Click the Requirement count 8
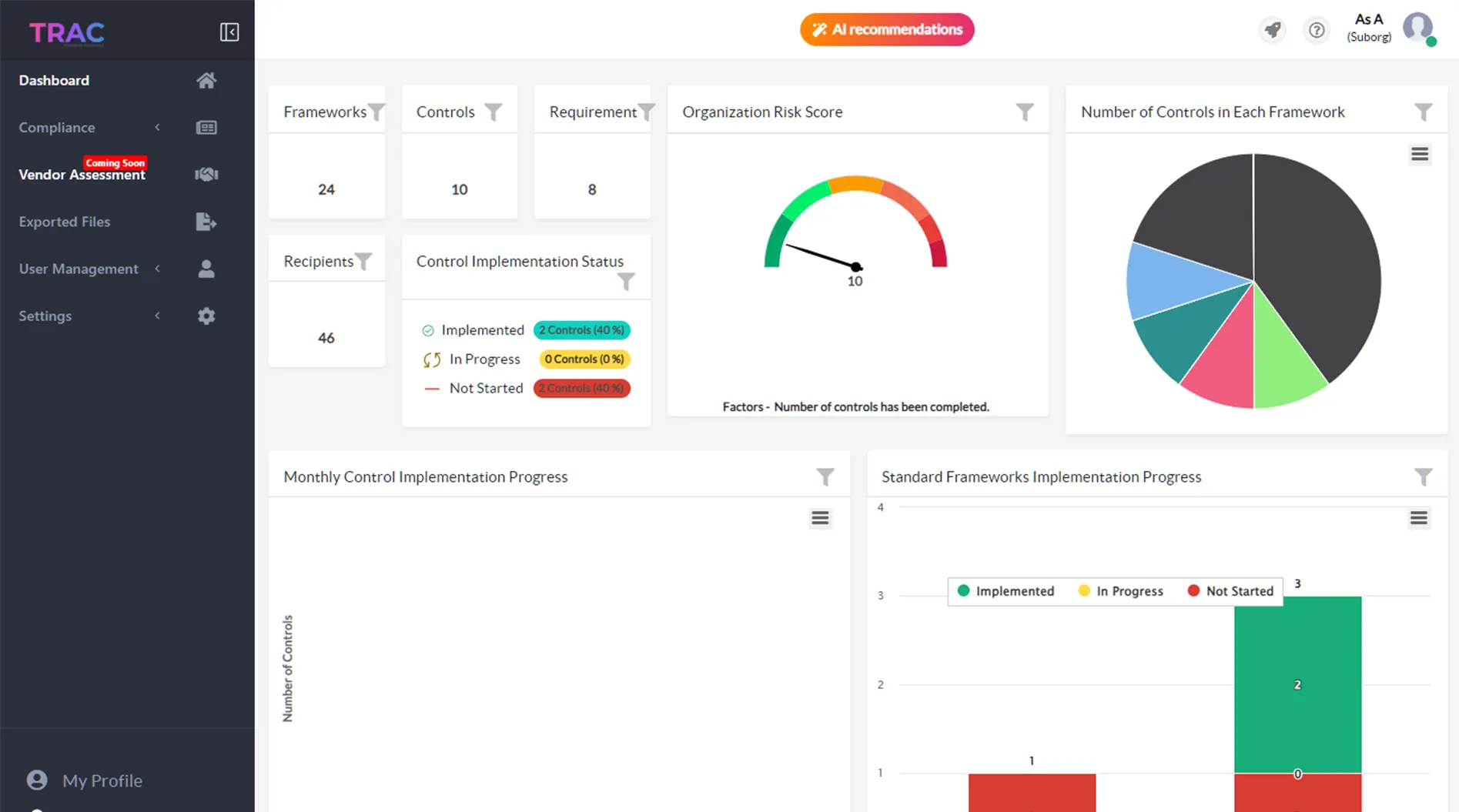The height and width of the screenshot is (812, 1459). coord(592,189)
